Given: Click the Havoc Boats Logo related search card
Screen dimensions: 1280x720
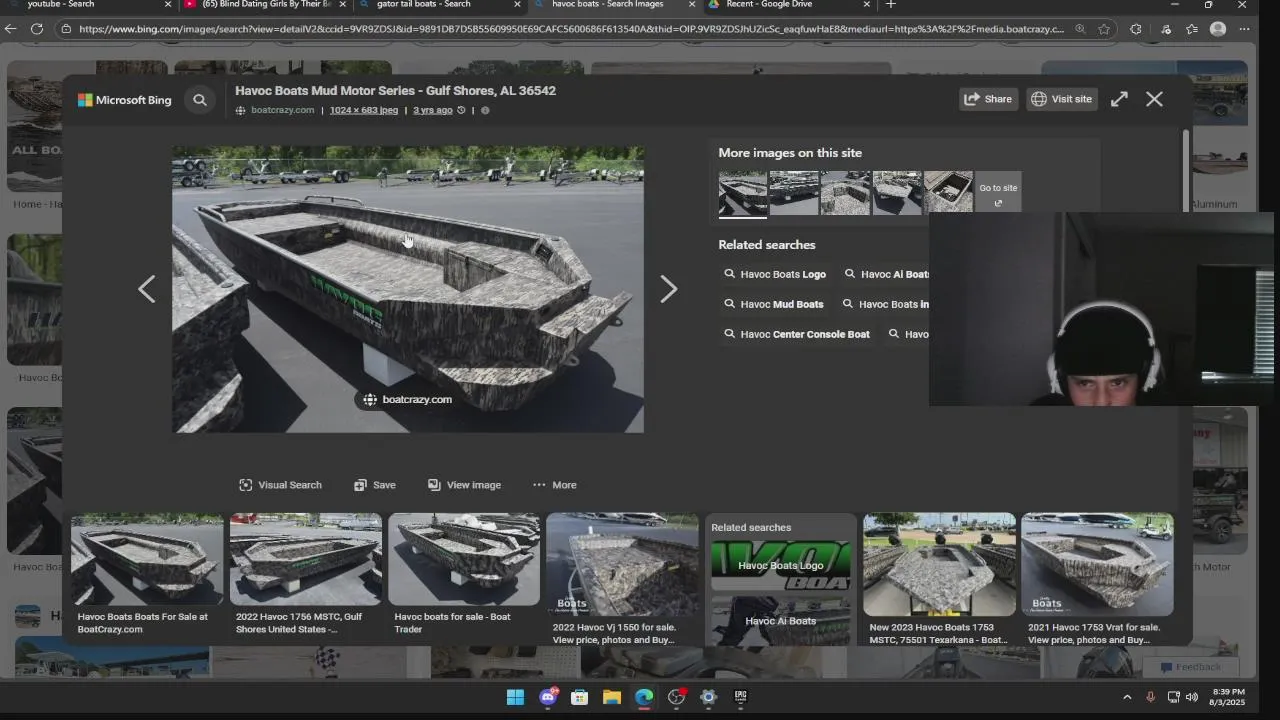Looking at the screenshot, I should (x=781, y=566).
